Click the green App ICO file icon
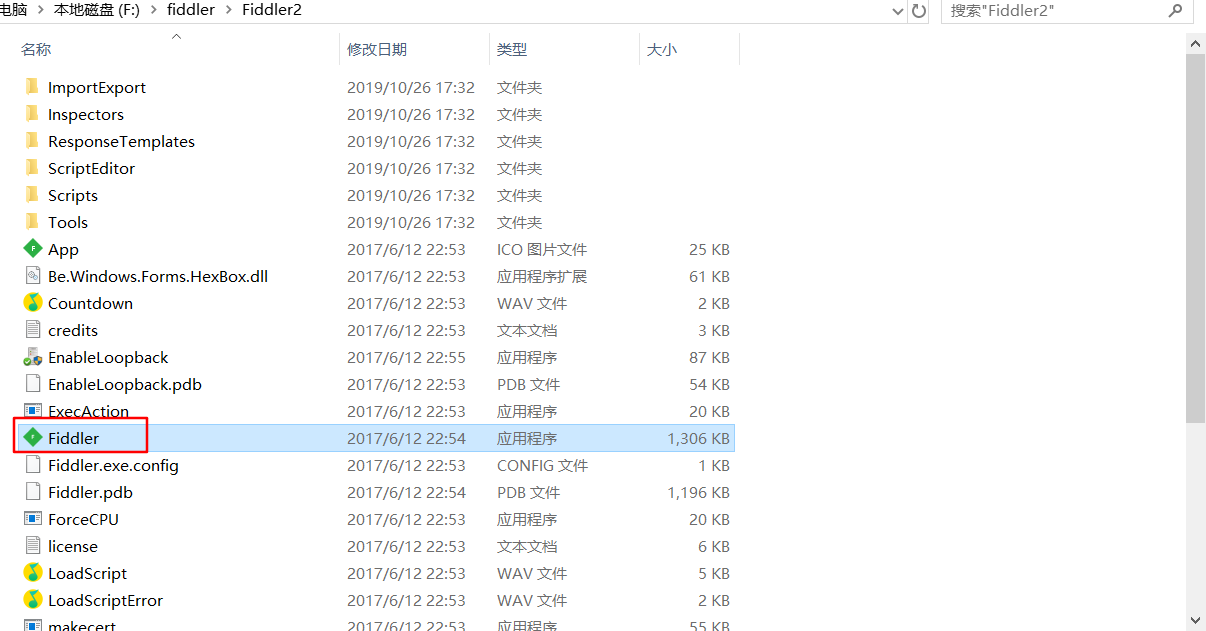This screenshot has height=631, width=1206. point(32,249)
